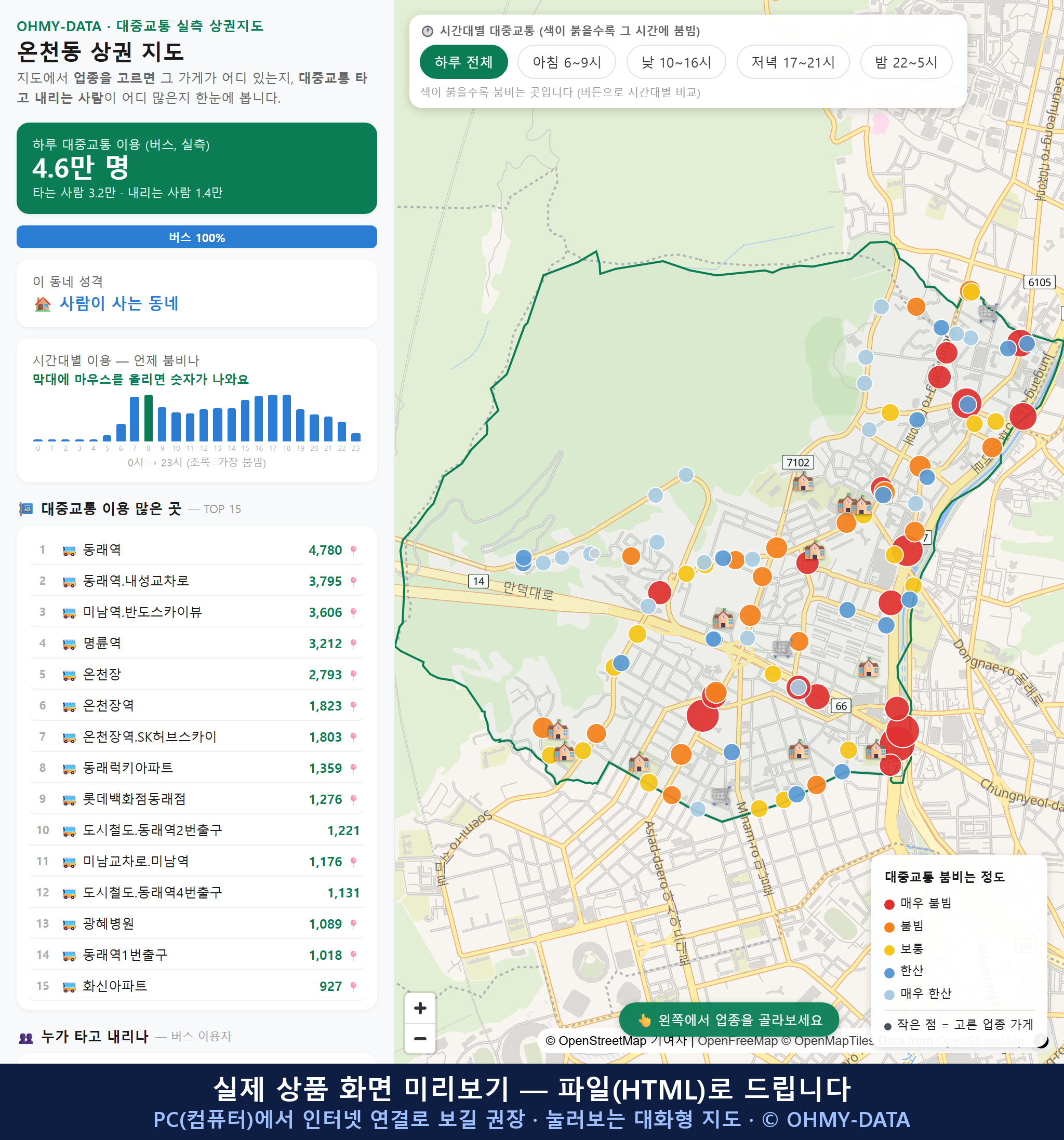Click the people icon before 누가 타고 내리나
Viewport: 1064px width, 1140px height.
click(26, 1037)
